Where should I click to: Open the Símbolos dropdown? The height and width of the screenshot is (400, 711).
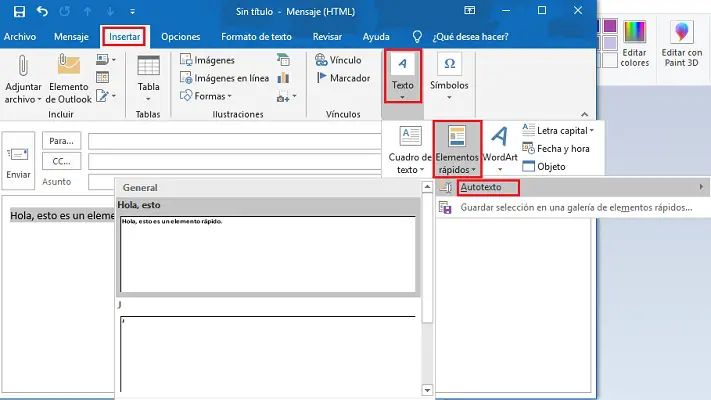[x=449, y=77]
